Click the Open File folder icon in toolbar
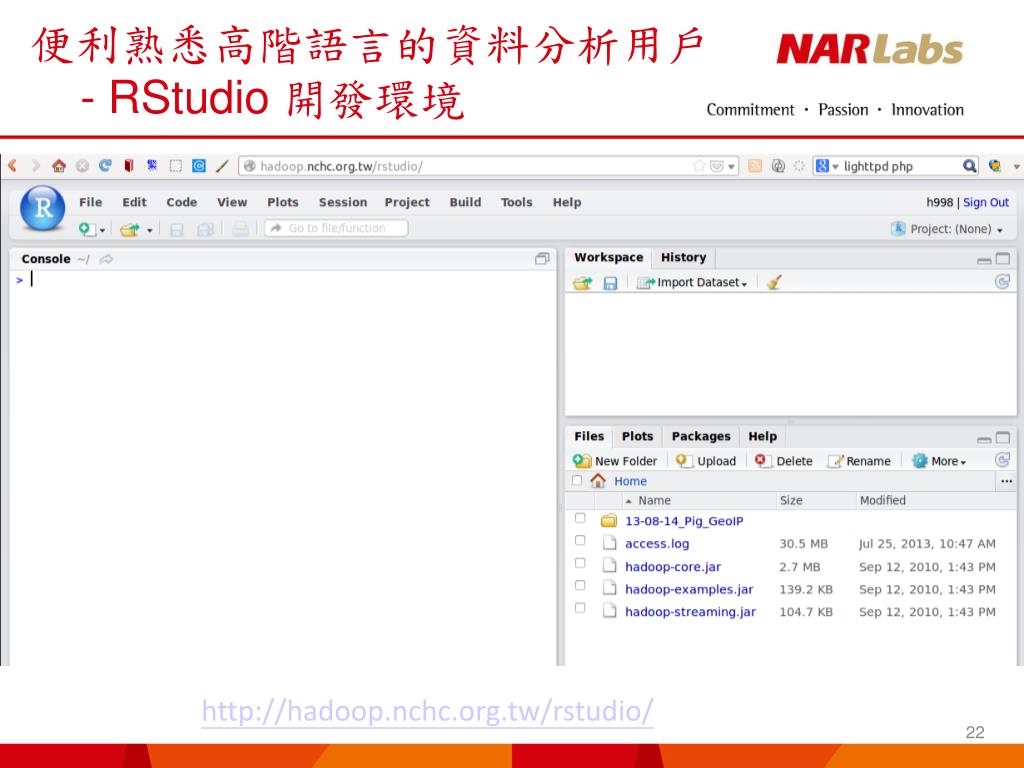Viewport: 1024px width, 768px height. pos(130,229)
